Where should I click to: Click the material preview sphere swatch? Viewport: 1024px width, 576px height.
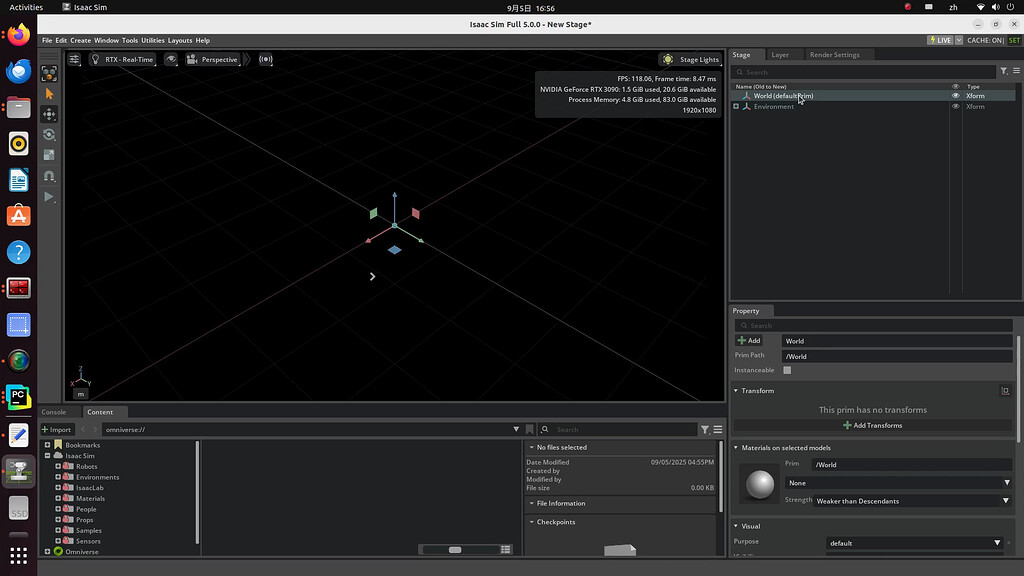pyautogui.click(x=759, y=485)
